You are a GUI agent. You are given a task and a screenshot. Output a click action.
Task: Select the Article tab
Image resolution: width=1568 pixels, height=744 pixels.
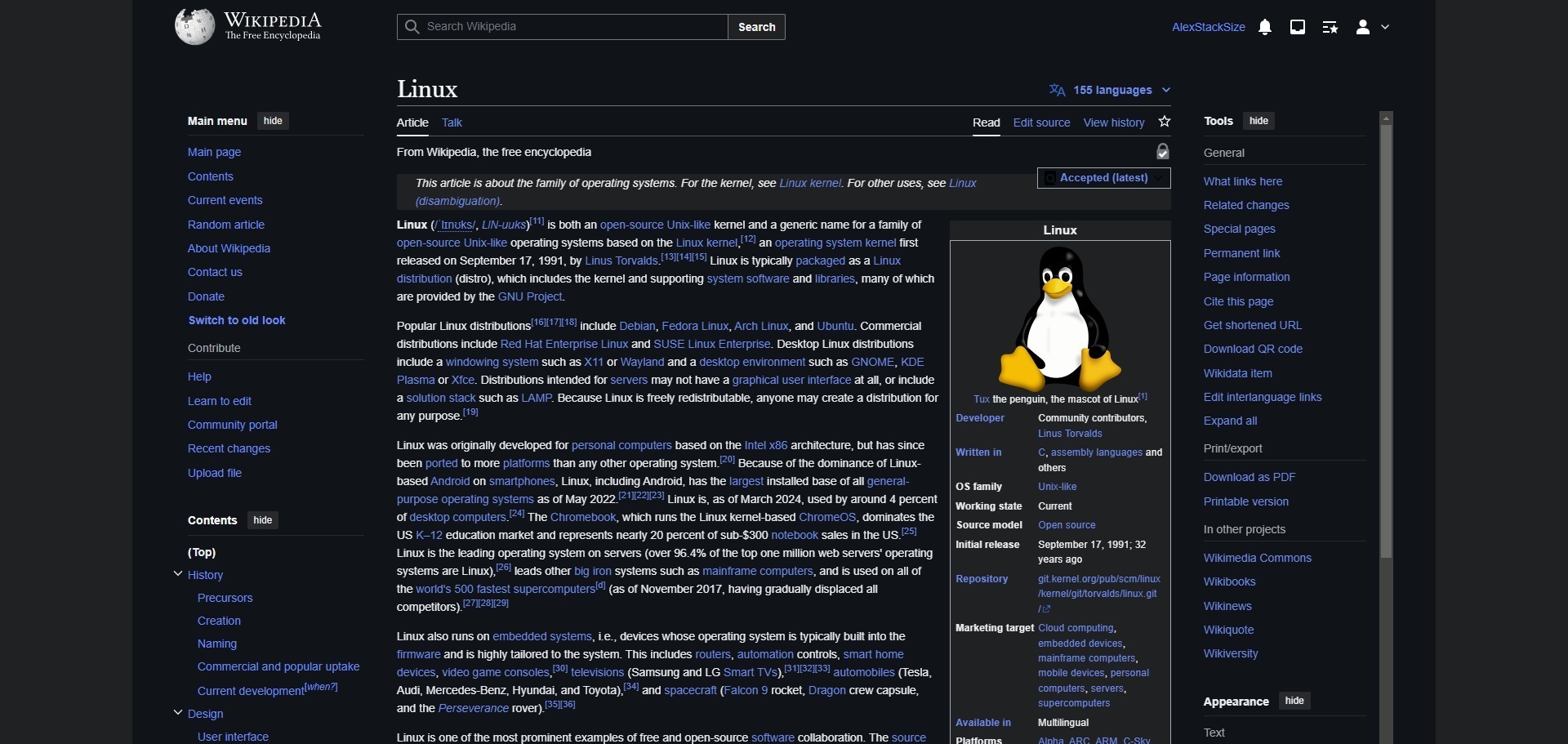point(412,123)
